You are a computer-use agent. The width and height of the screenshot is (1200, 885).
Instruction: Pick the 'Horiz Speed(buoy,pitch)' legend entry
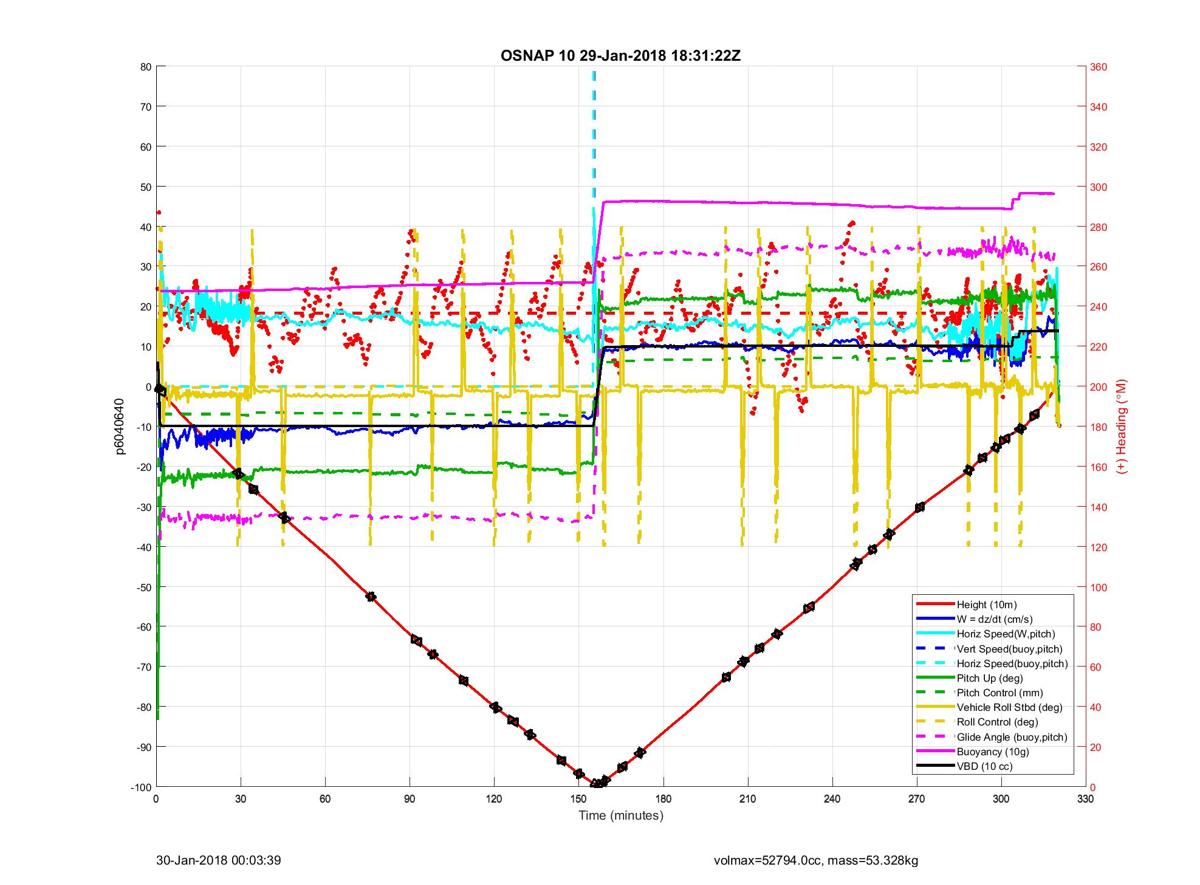1012,663
